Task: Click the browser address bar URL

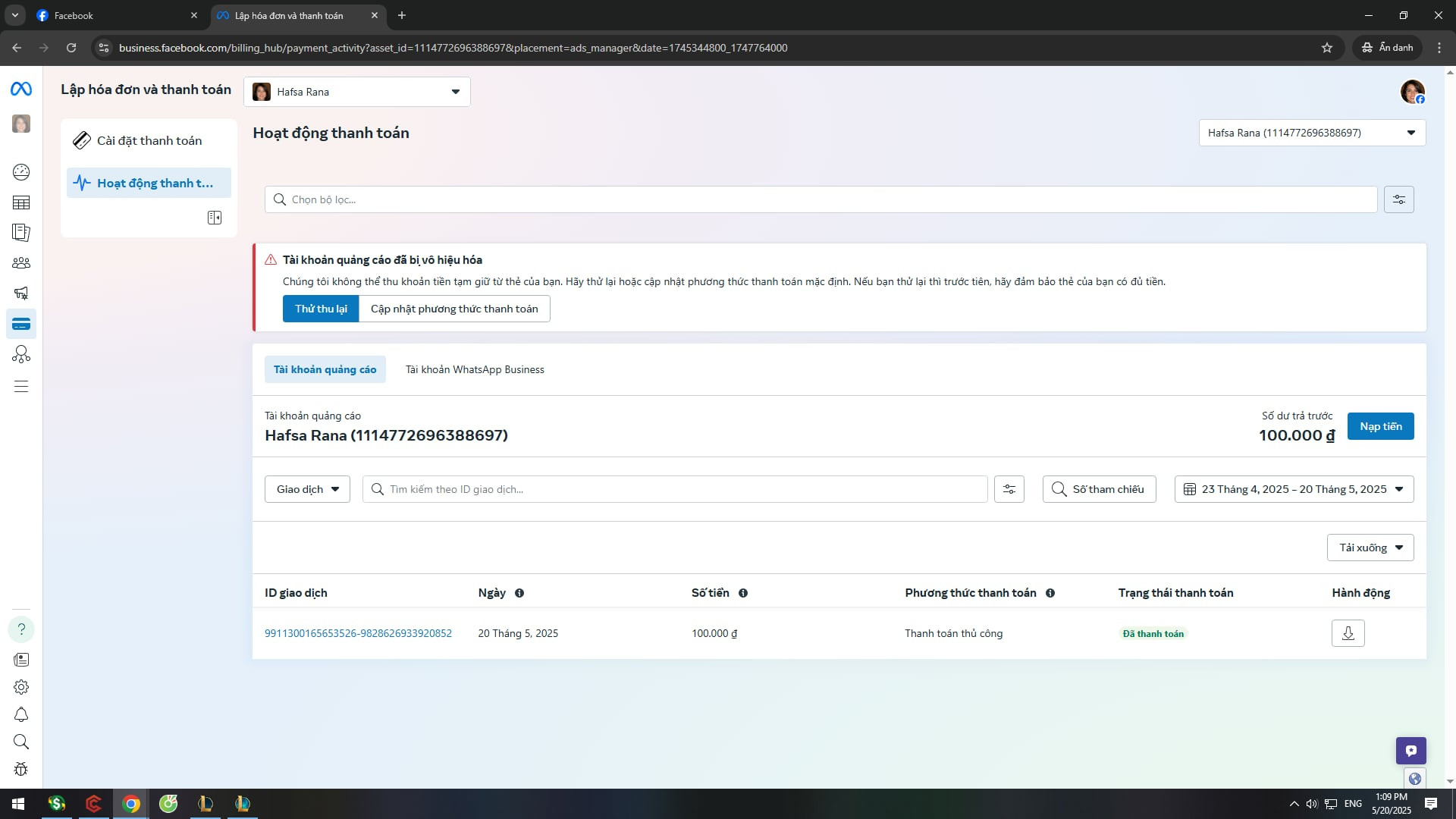Action: pos(453,48)
